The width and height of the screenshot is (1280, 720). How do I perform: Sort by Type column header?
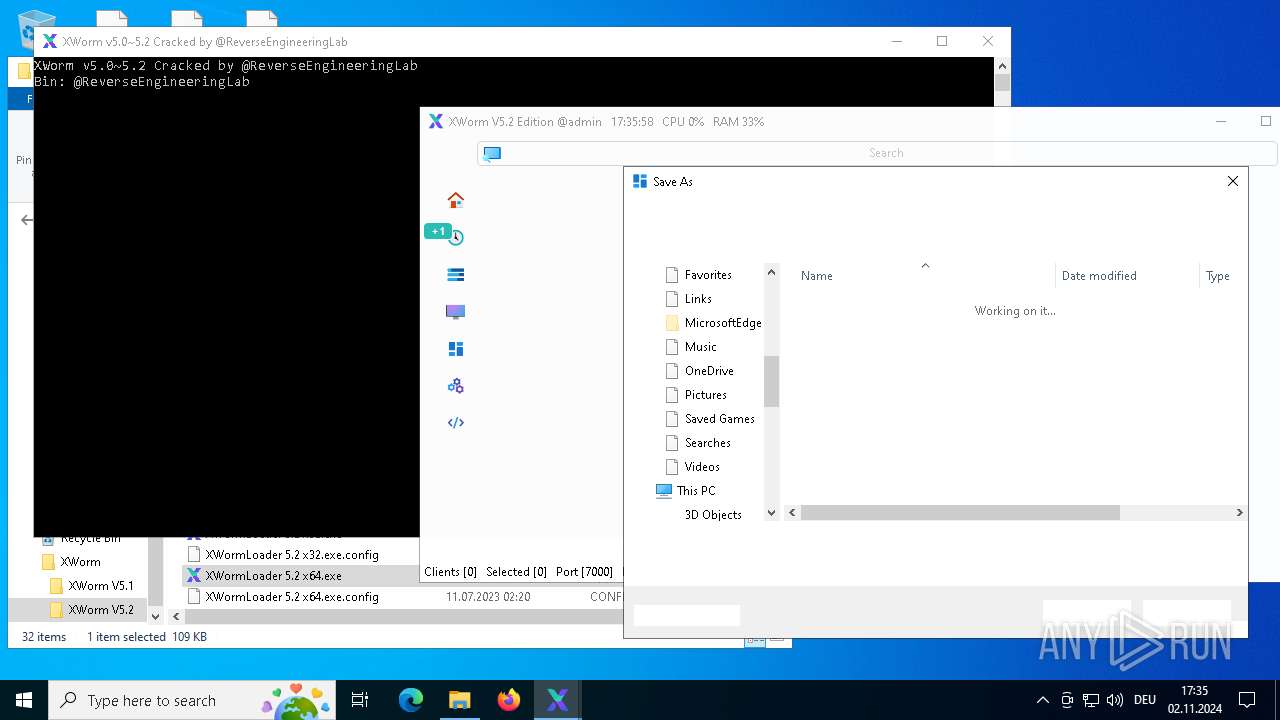click(1217, 276)
